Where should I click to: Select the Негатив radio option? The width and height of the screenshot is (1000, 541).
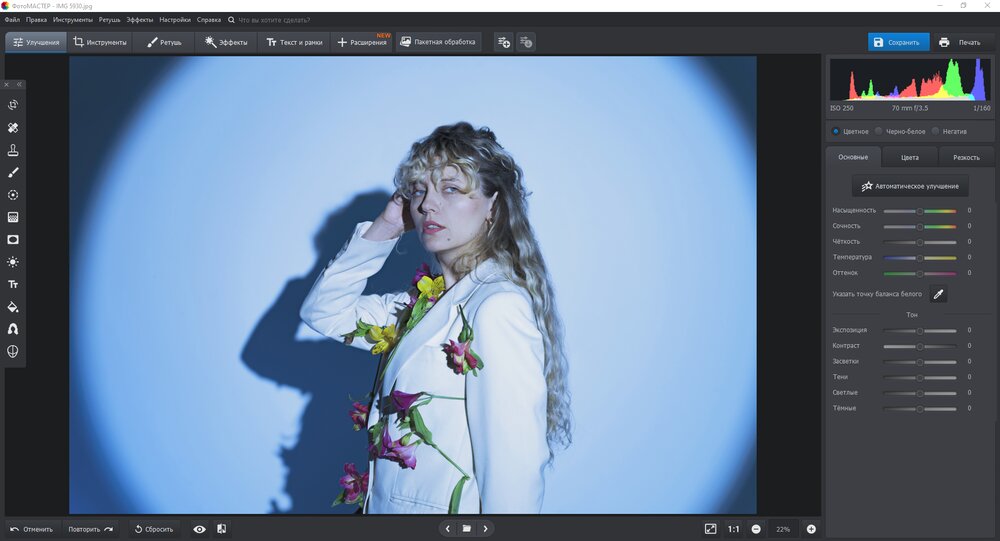coord(935,131)
